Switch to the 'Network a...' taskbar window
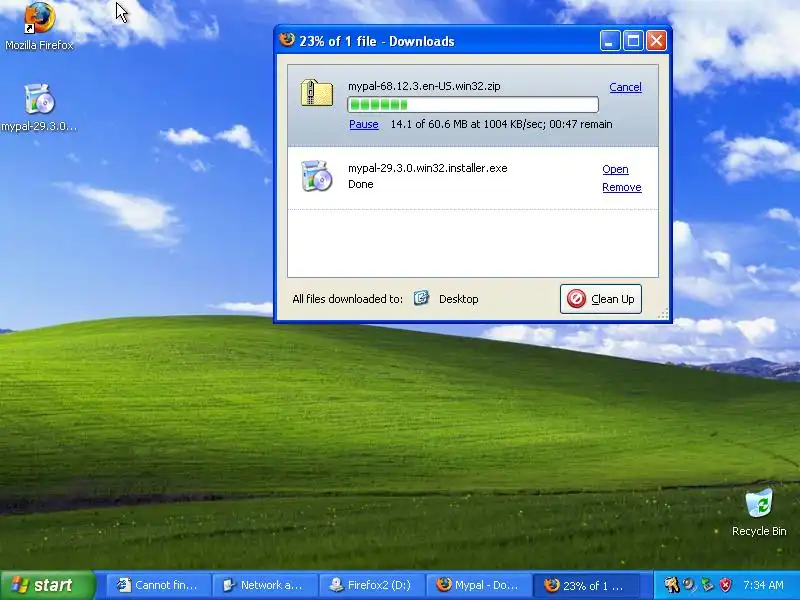Screen dimensions: 800x600 [x=265, y=585]
